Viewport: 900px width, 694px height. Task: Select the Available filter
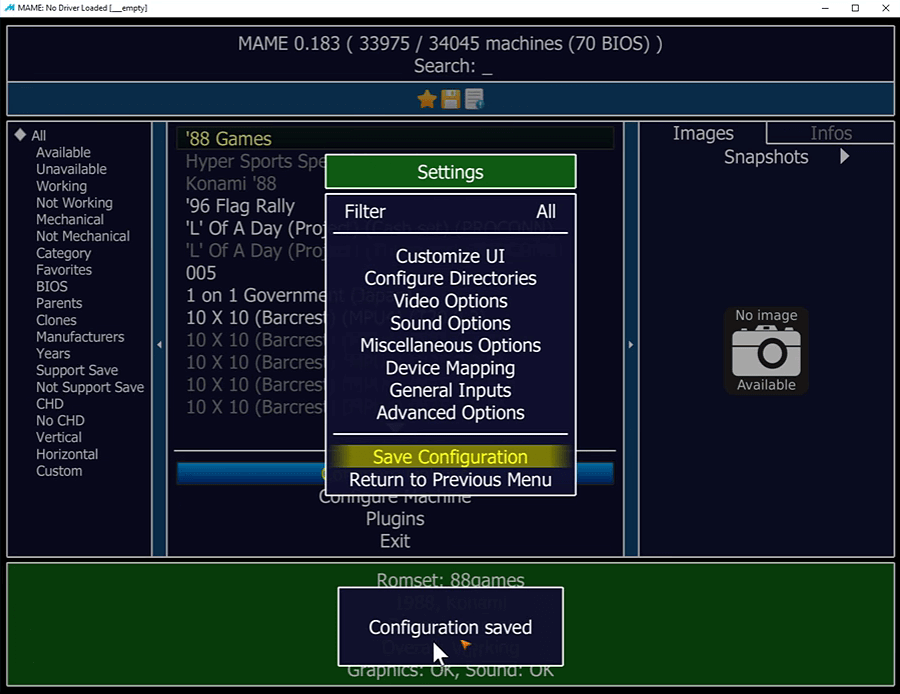point(63,152)
